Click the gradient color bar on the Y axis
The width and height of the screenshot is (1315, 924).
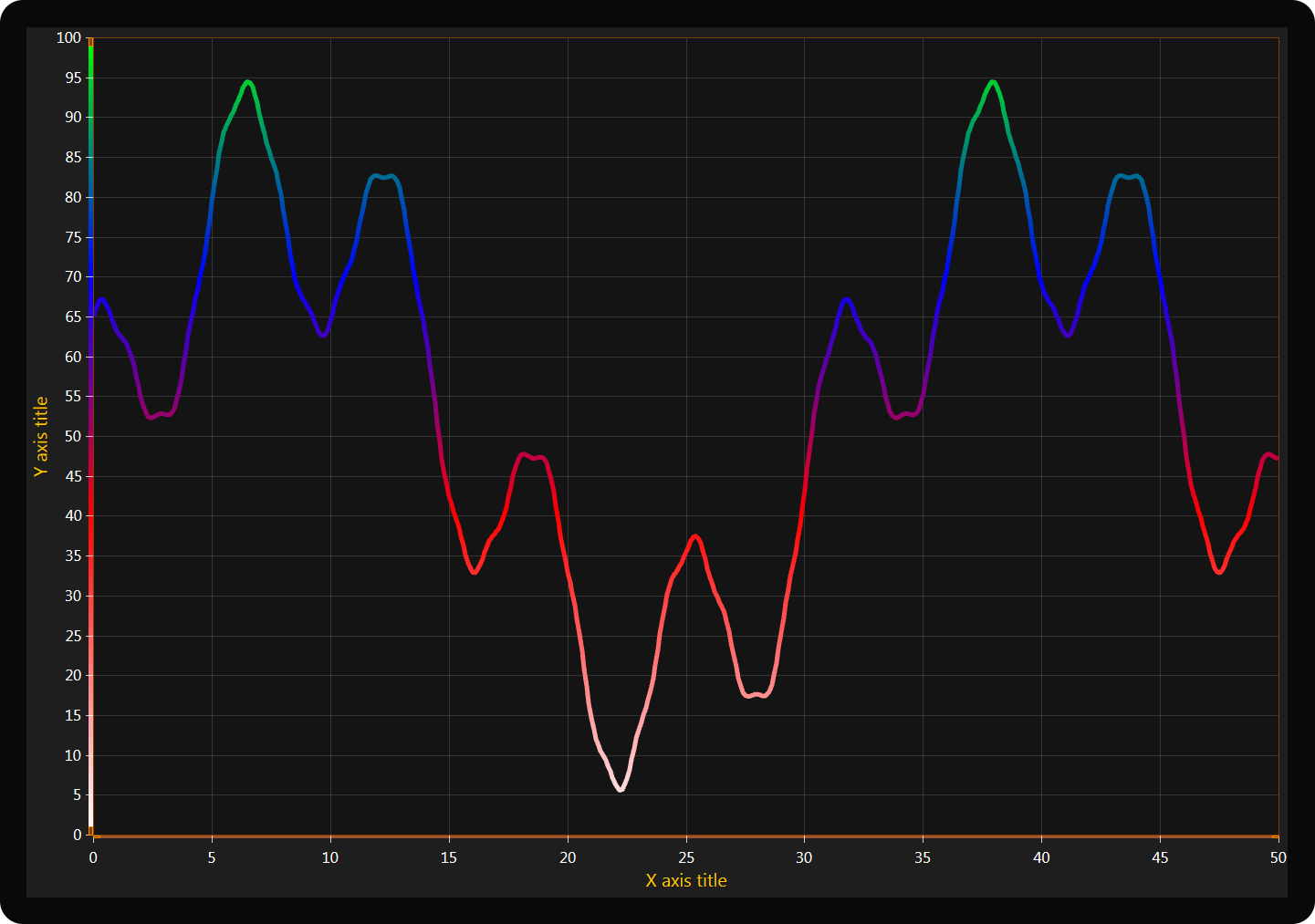[x=91, y=438]
